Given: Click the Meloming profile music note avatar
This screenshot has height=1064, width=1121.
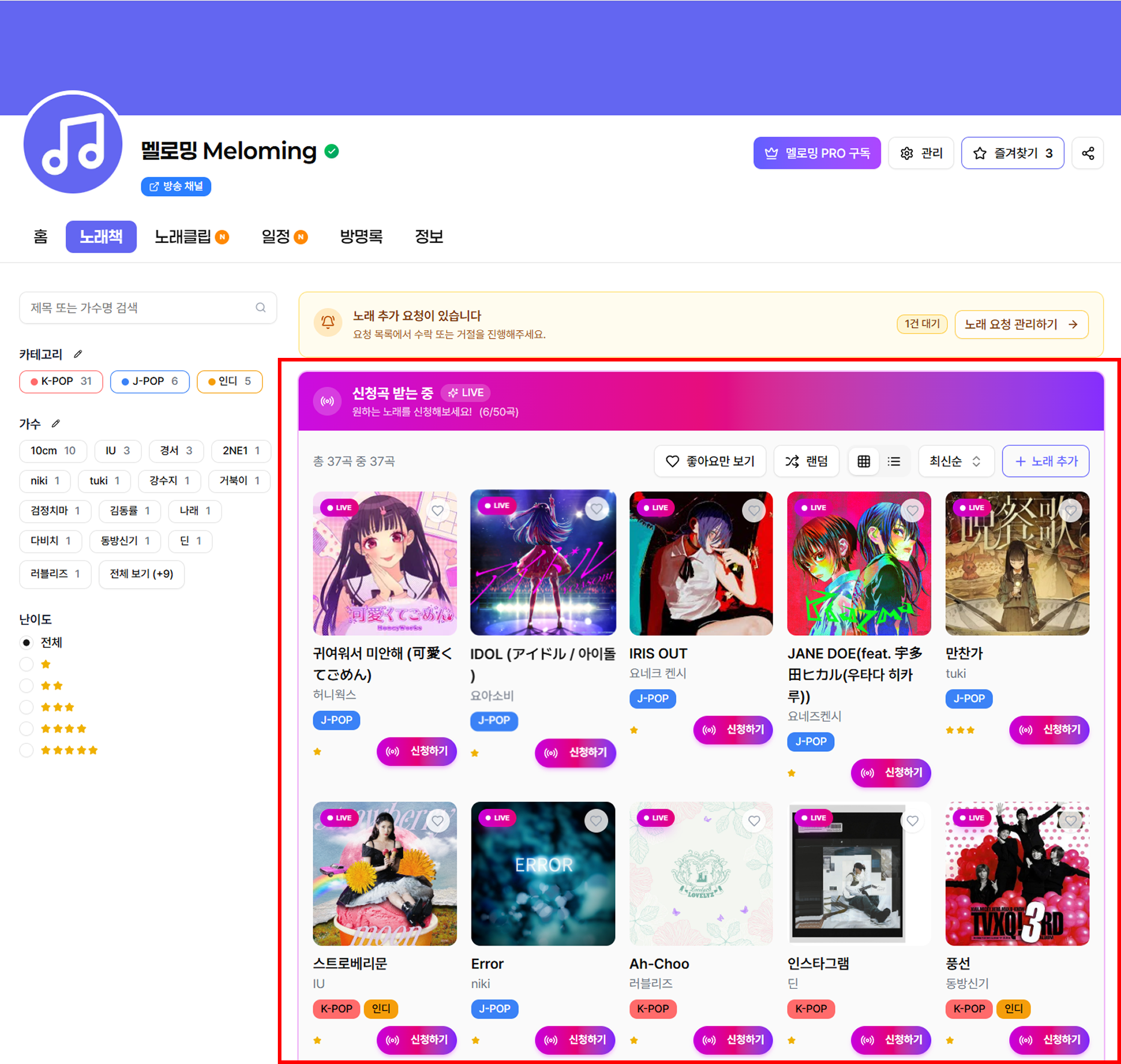Looking at the screenshot, I should point(73,143).
